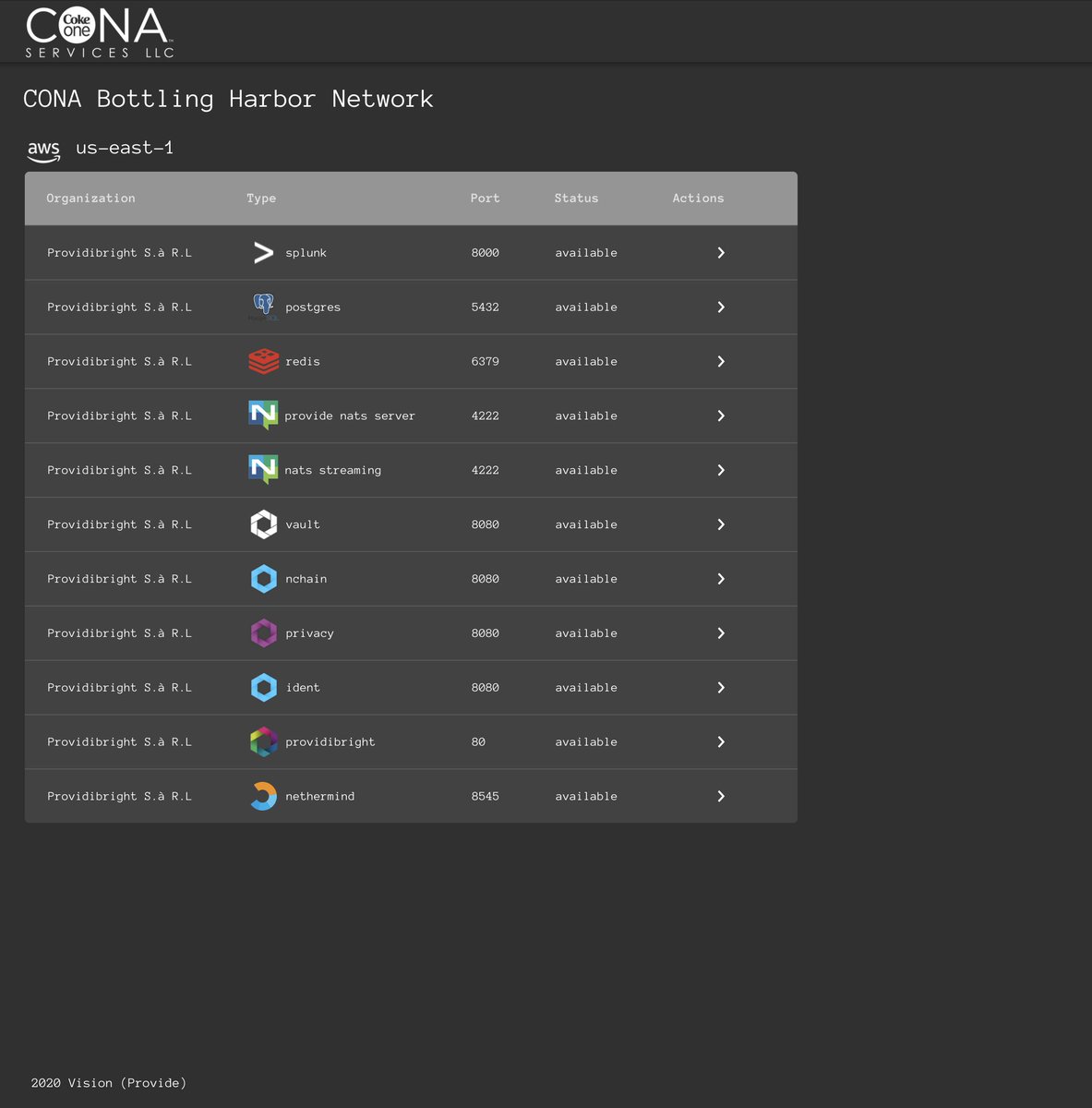This screenshot has height=1108, width=1092.
Task: Click port 8545 in the nethermind row
Action: [x=485, y=797]
